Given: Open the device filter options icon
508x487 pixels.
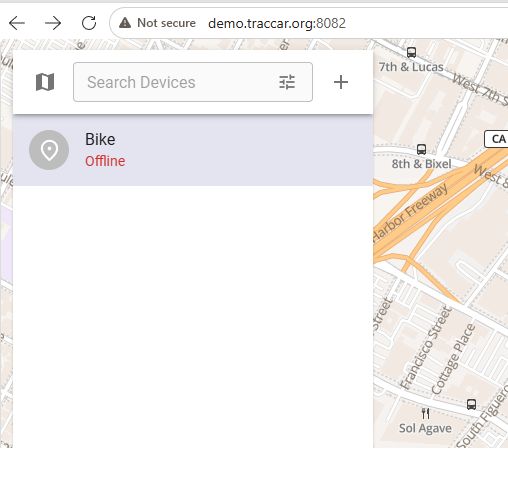Looking at the screenshot, I should [x=287, y=82].
